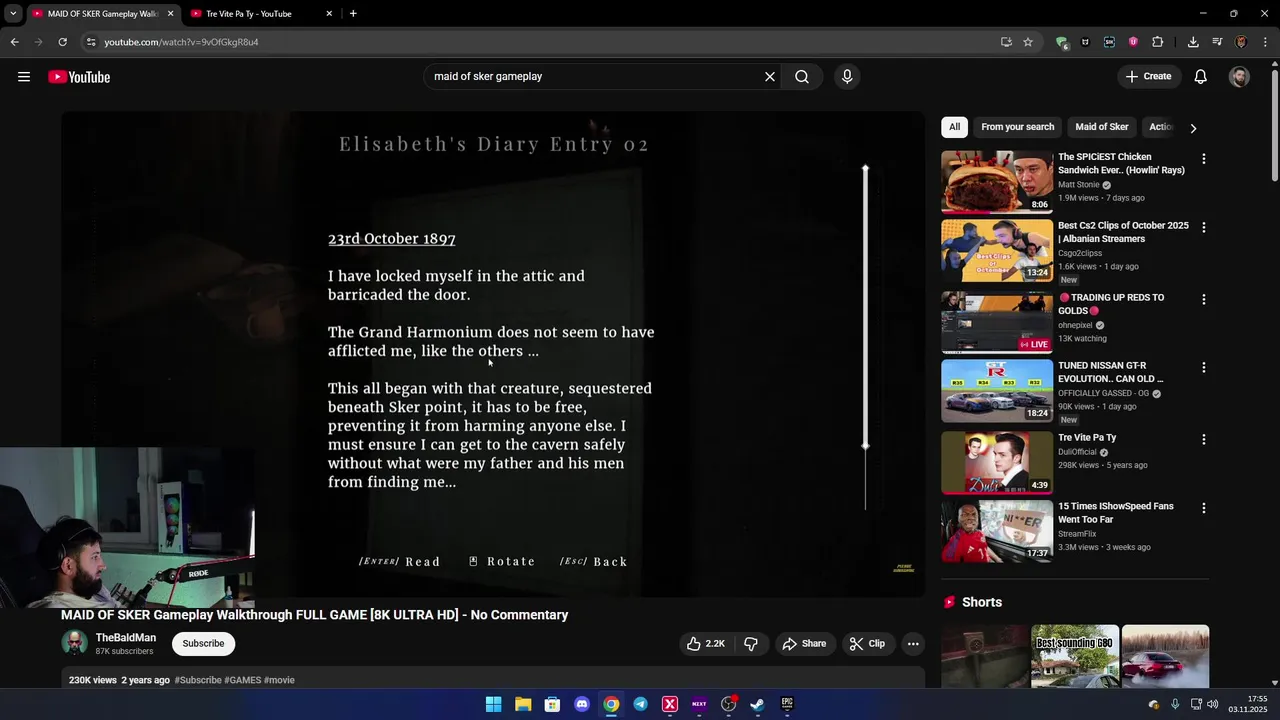Open TheBaldMan channel avatar
The height and width of the screenshot is (720, 1280).
(x=75, y=643)
